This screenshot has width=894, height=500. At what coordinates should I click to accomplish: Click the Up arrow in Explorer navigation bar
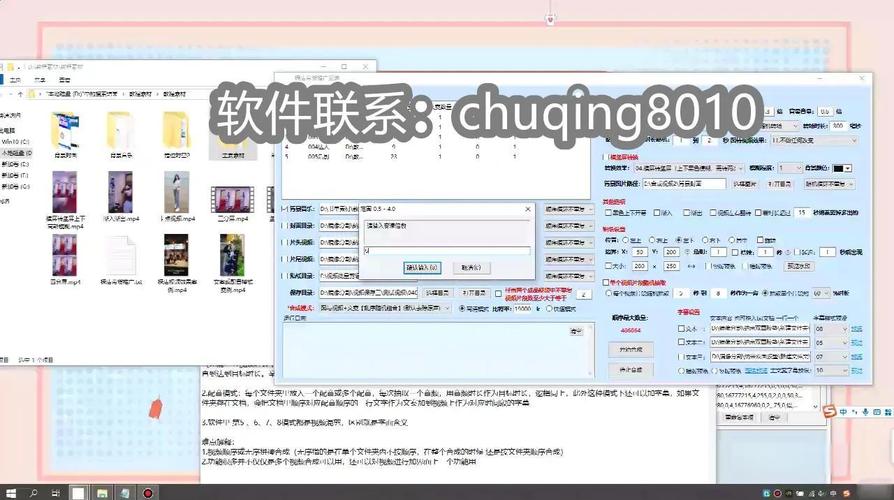click(21, 94)
